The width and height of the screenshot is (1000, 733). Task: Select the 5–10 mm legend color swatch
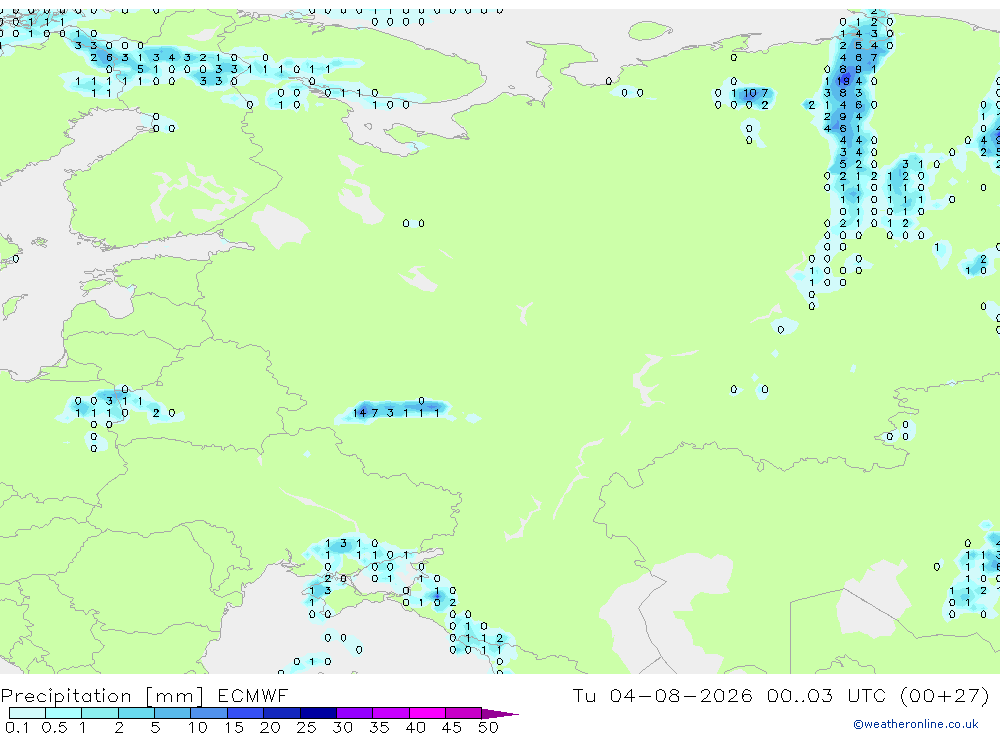(x=172, y=713)
